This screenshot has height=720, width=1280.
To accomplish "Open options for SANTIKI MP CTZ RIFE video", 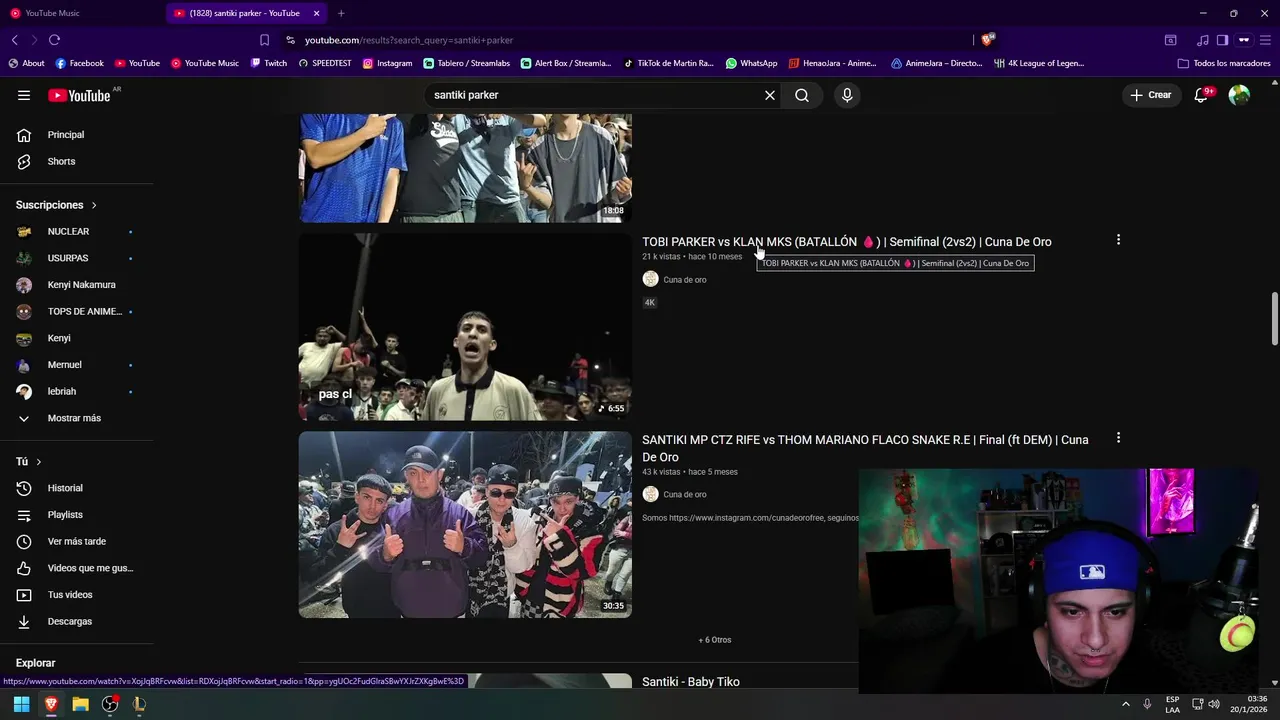I will [x=1118, y=438].
